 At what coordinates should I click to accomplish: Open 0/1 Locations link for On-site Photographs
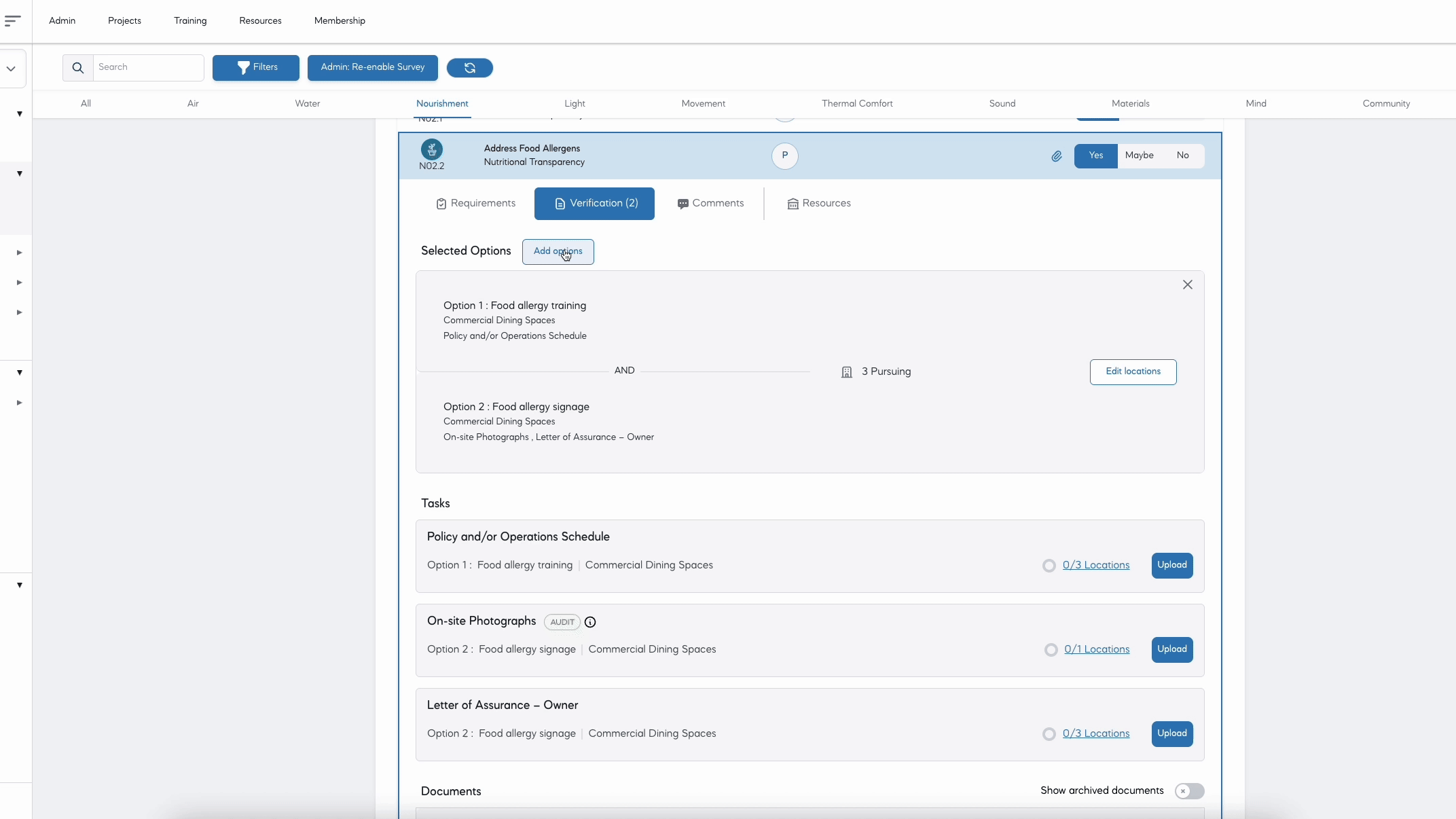[1097, 650]
